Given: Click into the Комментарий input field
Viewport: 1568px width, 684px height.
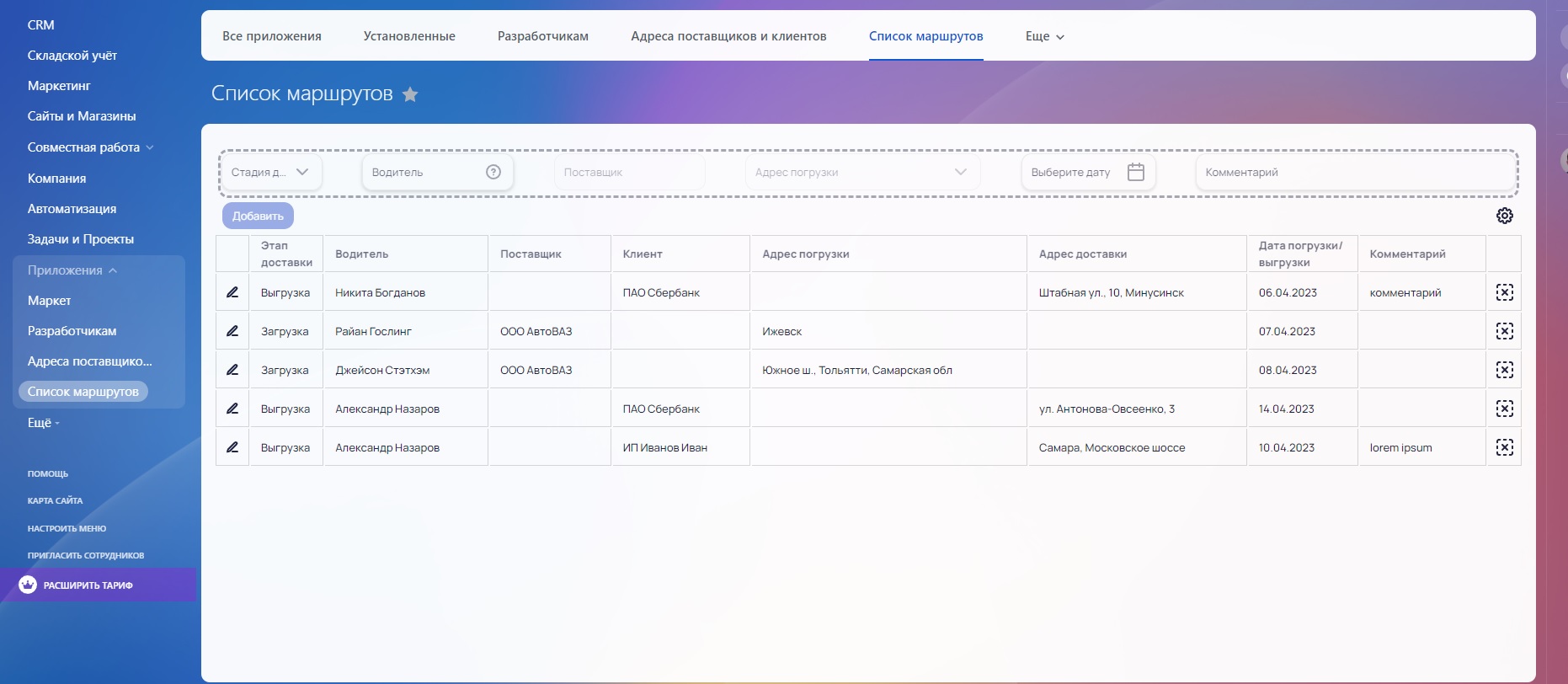Looking at the screenshot, I should (1354, 172).
